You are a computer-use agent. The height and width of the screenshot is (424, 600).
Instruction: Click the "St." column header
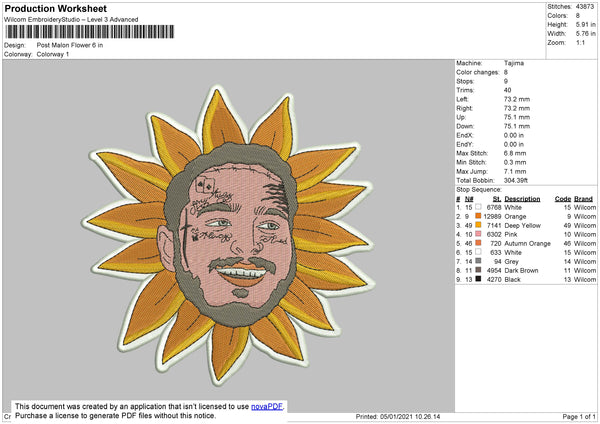(497, 199)
